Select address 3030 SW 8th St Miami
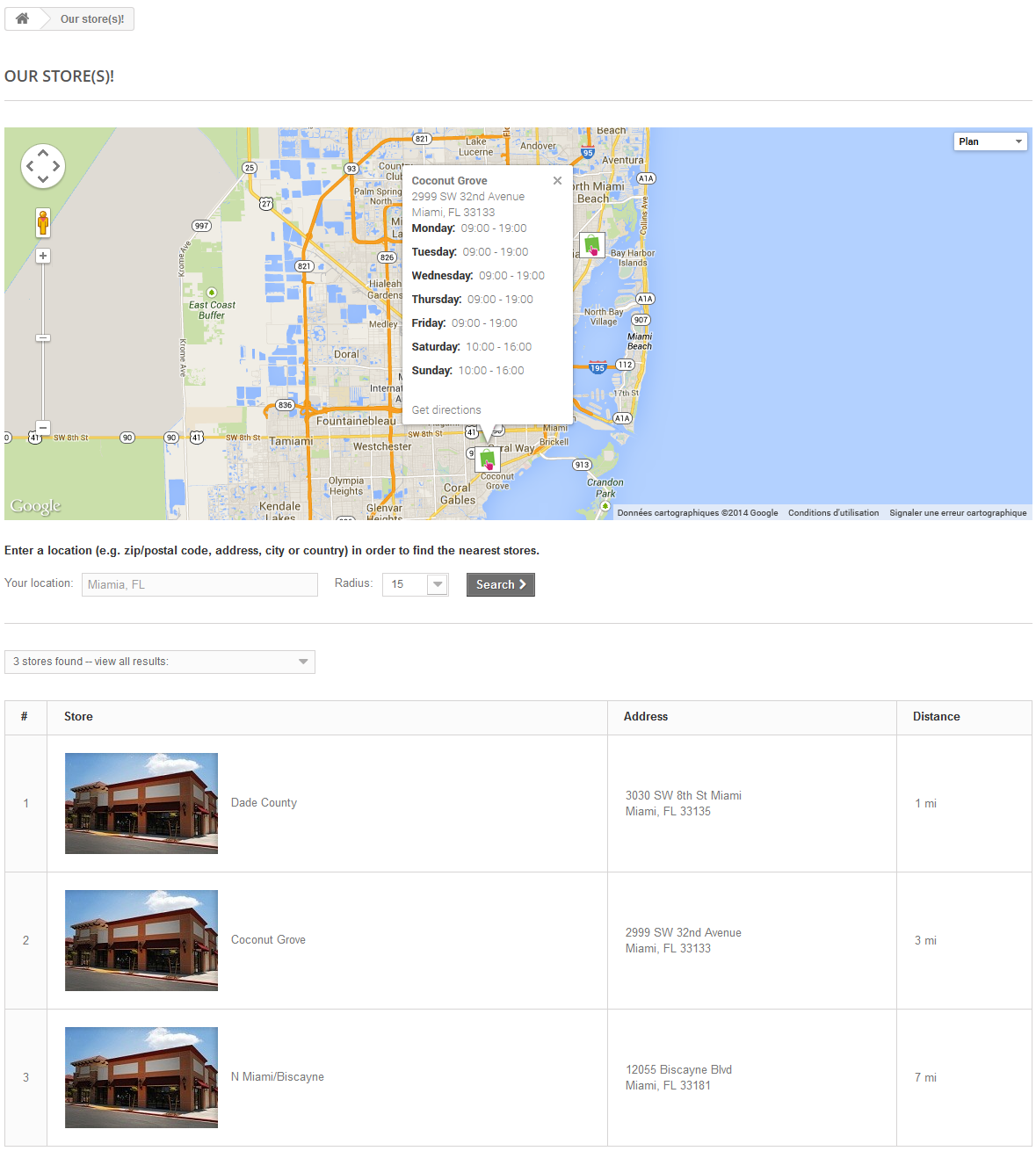Image resolution: width=1036 pixels, height=1151 pixels. click(x=684, y=795)
